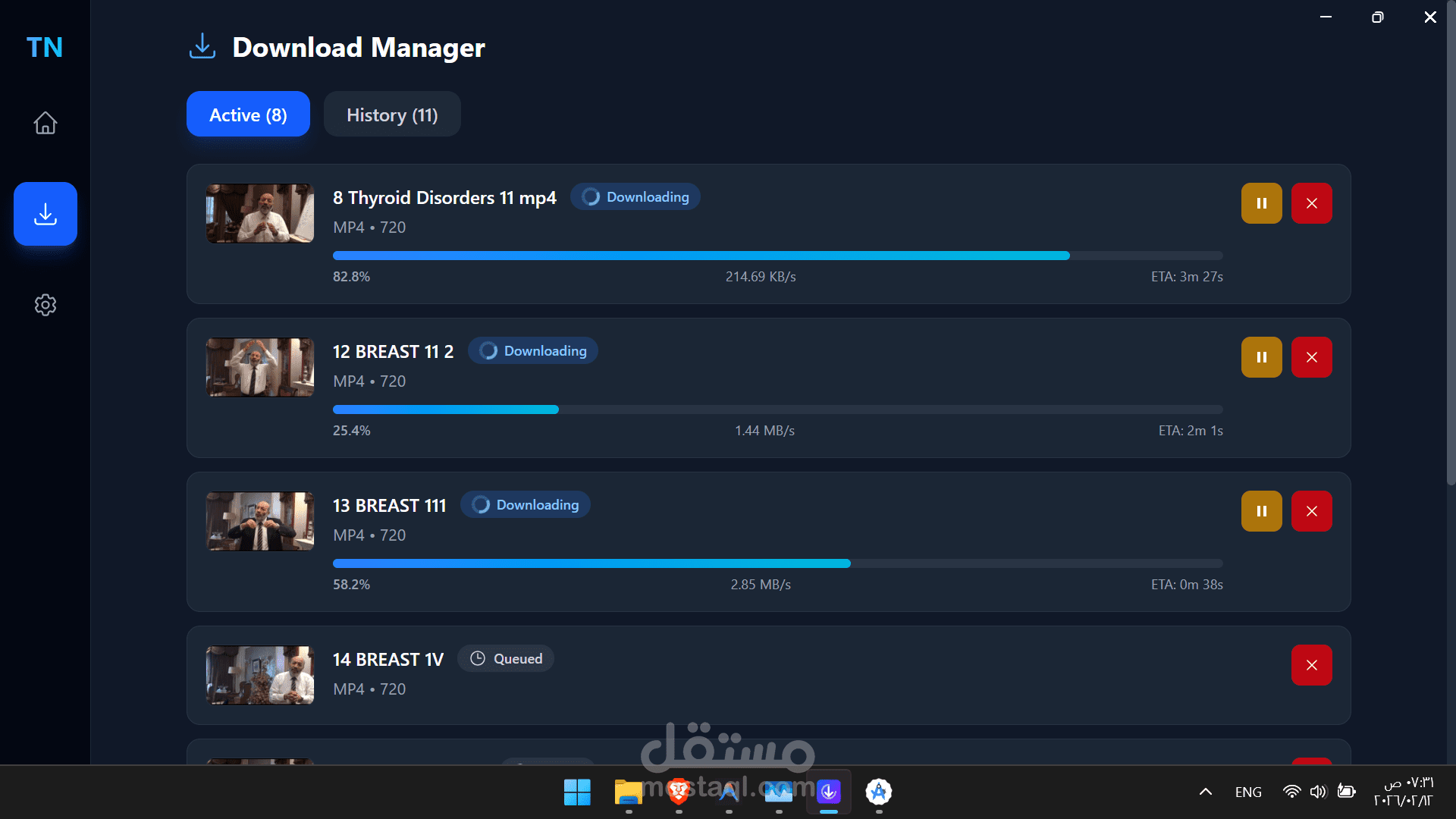The width and height of the screenshot is (1456, 819).
Task: Open the Windows Start menu
Action: coord(577,792)
